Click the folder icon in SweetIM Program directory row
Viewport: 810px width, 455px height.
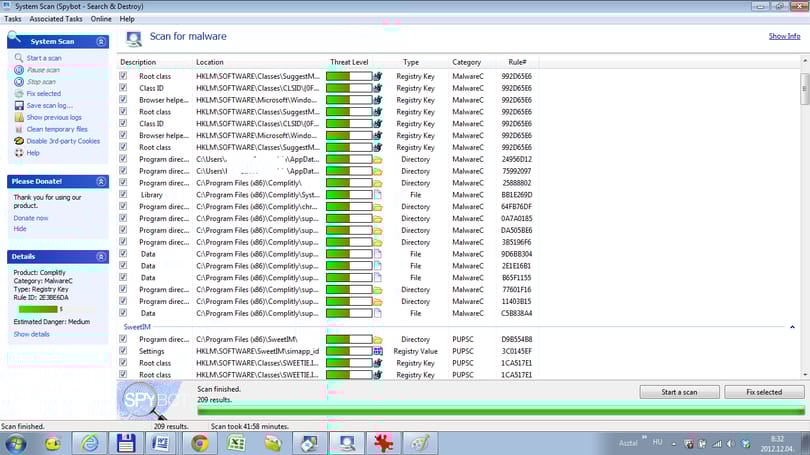point(378,339)
